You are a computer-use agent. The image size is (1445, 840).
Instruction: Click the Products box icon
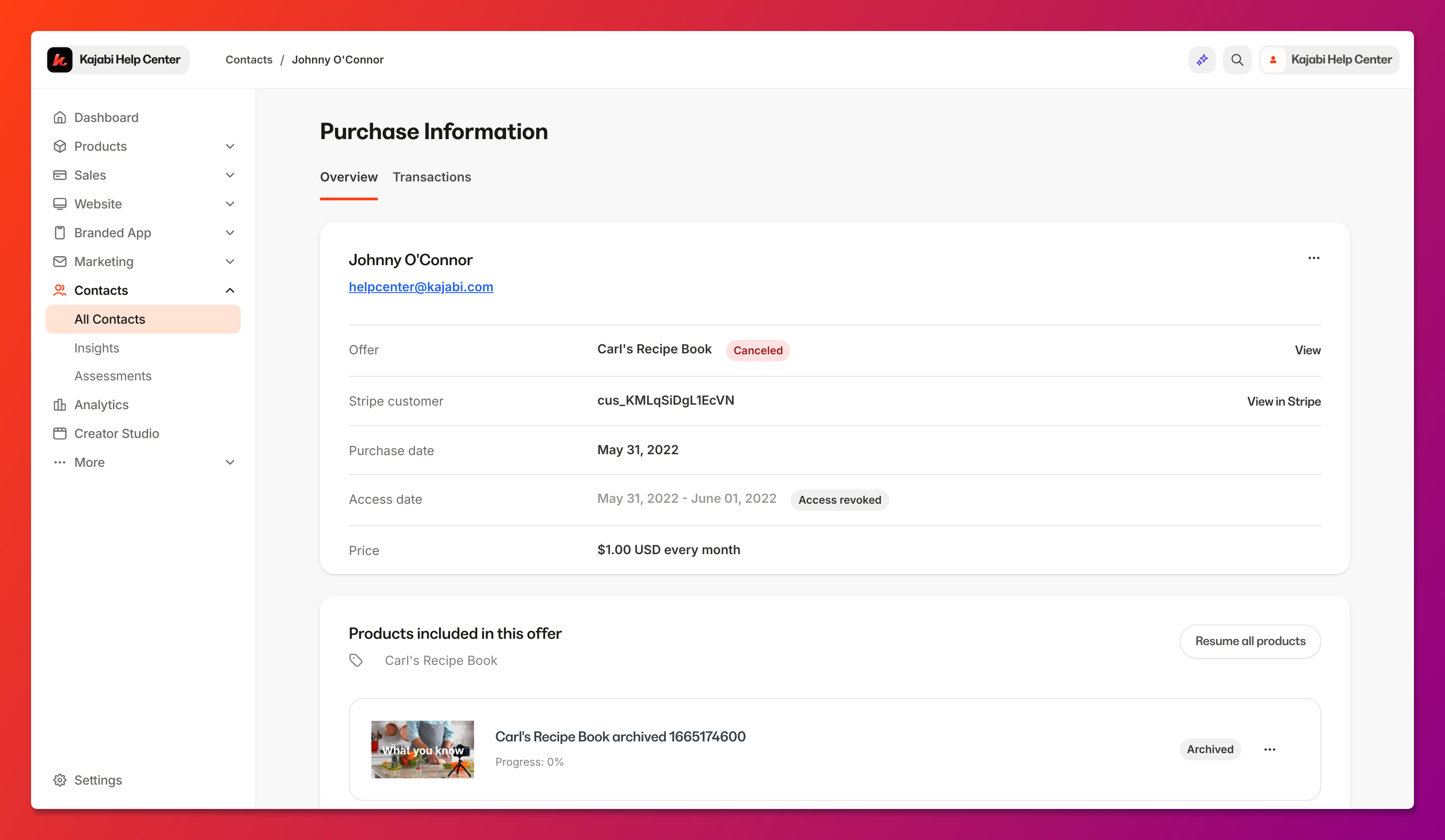coord(59,146)
